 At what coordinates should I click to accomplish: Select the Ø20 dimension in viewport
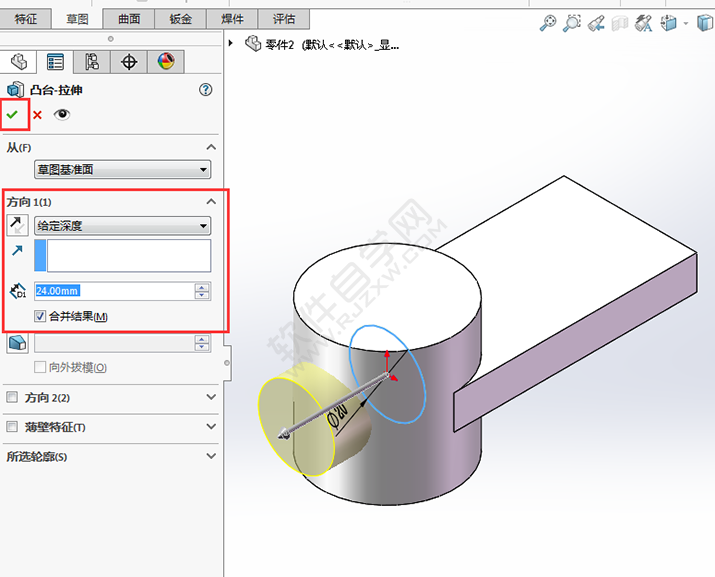click(337, 417)
